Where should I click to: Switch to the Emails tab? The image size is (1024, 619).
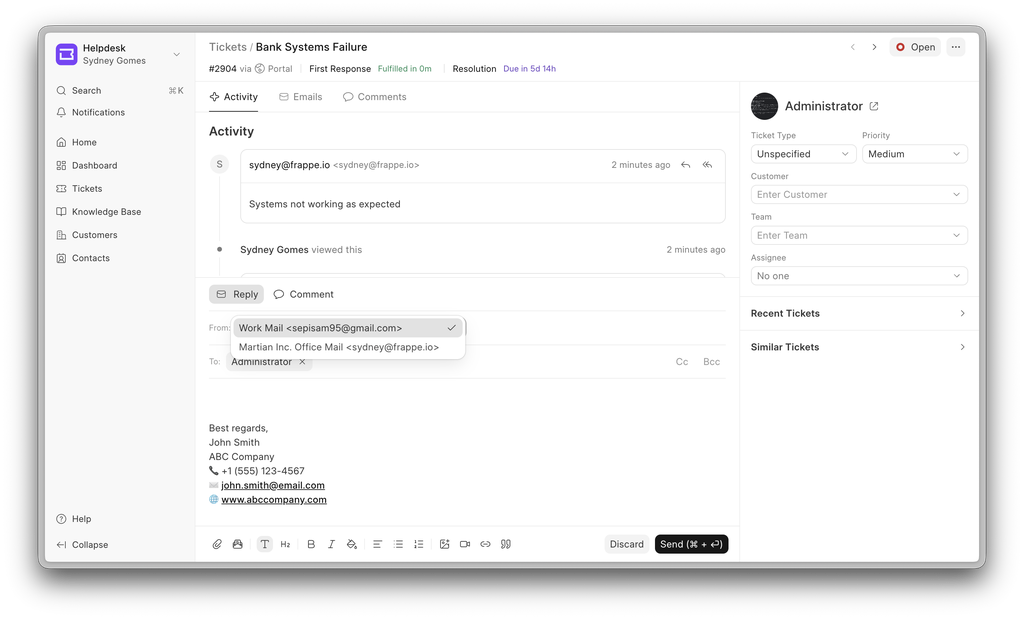point(300,97)
